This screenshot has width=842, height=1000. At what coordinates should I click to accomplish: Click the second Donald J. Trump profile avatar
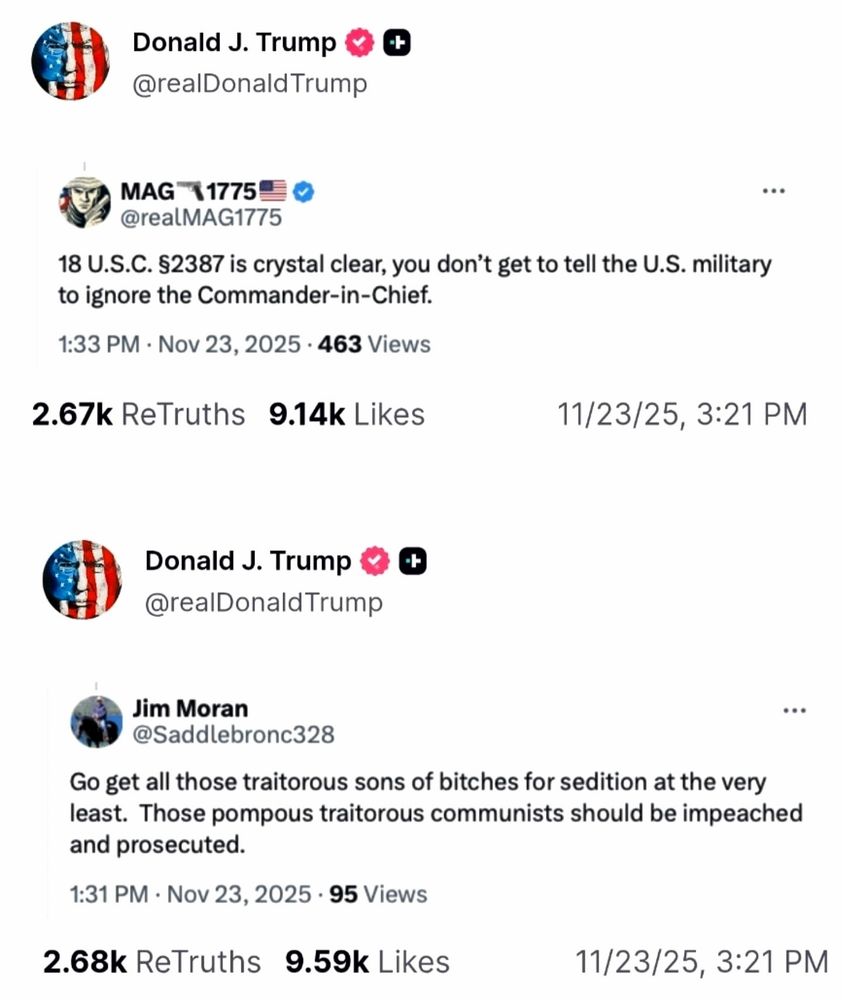click(82, 579)
